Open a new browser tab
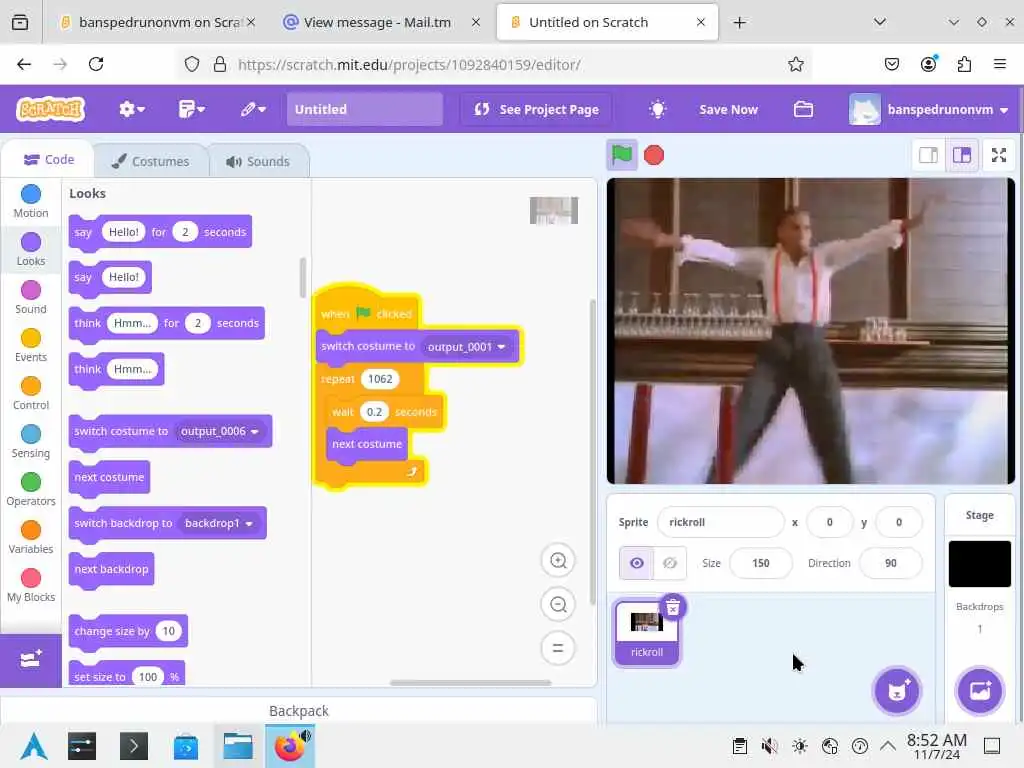 [x=739, y=22]
